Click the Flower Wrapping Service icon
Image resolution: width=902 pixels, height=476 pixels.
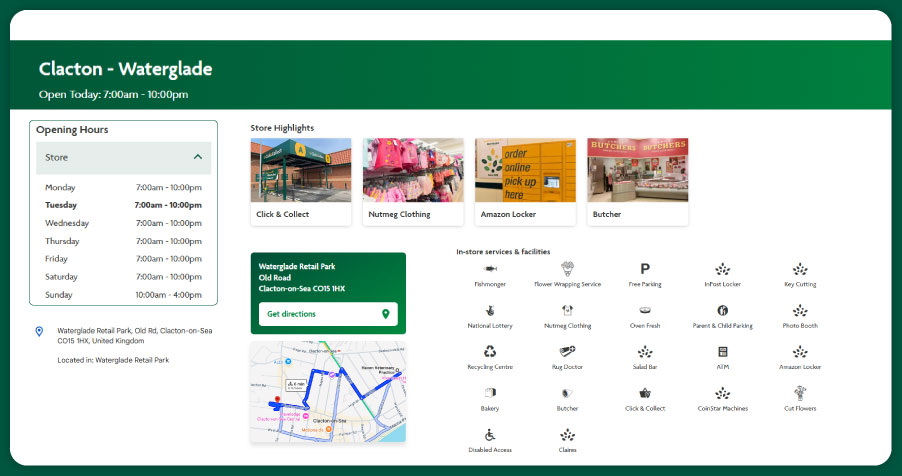(567, 269)
